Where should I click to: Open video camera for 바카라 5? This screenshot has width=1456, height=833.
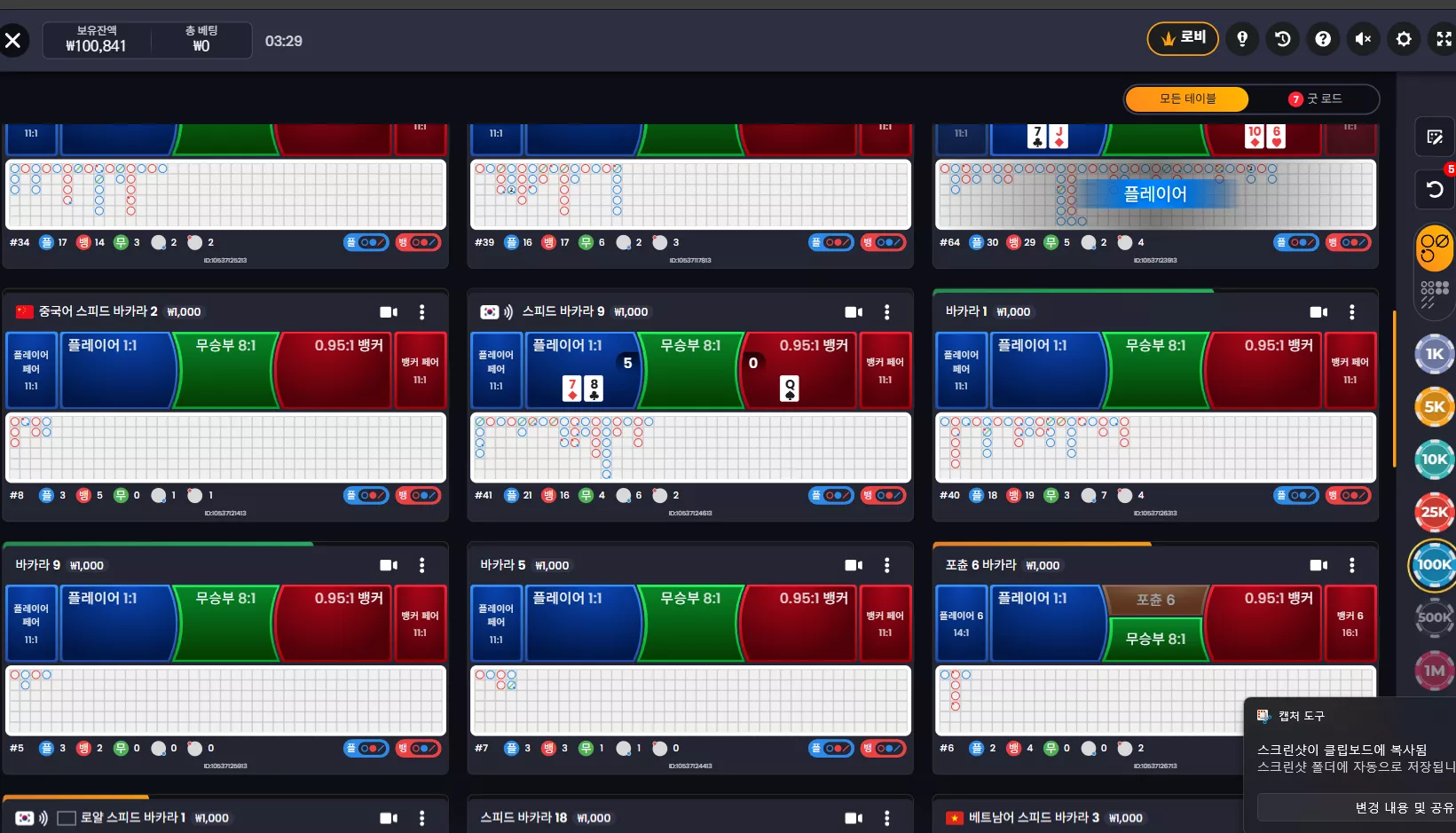(854, 565)
